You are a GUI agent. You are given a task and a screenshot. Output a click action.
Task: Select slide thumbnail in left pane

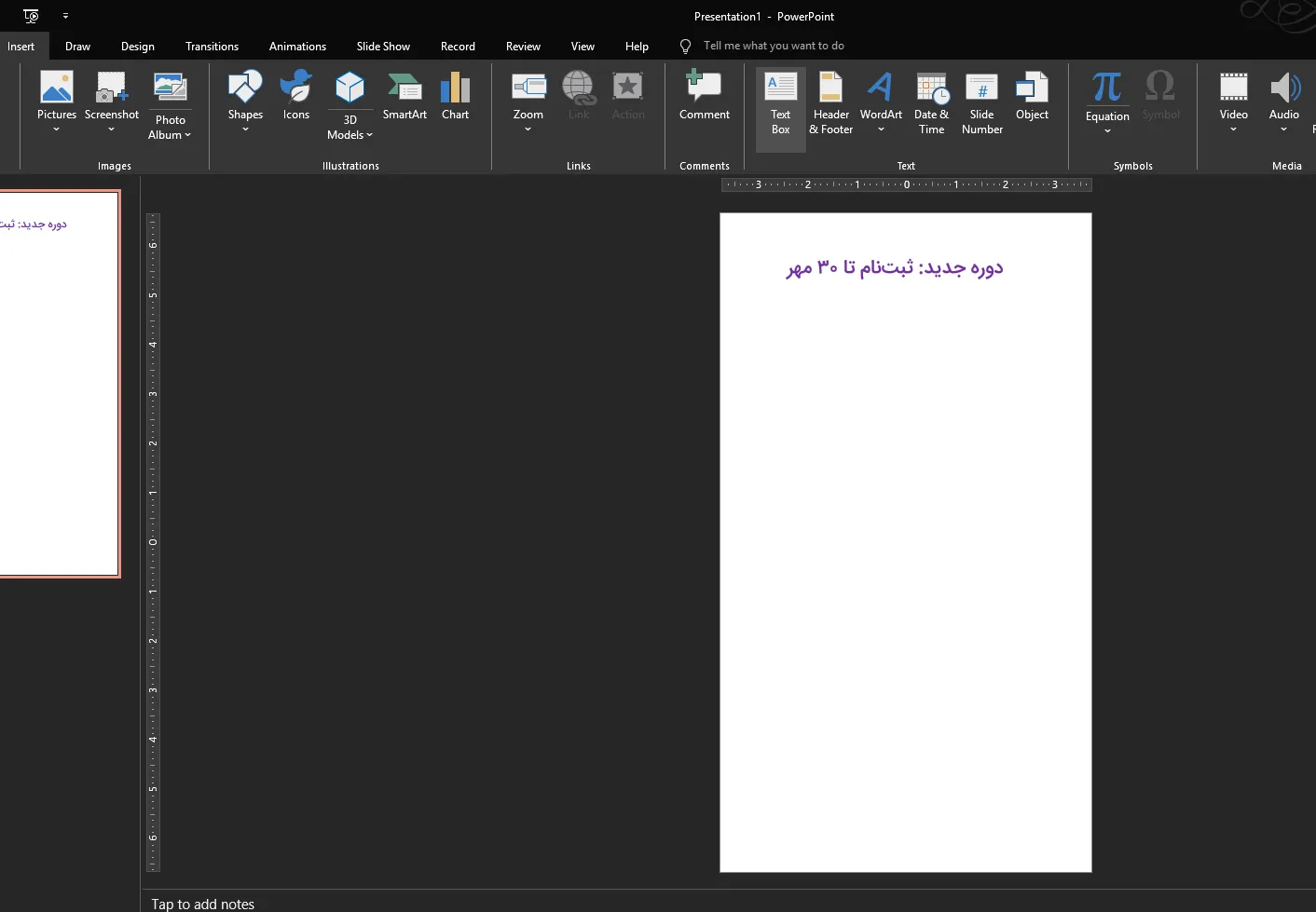coord(60,384)
